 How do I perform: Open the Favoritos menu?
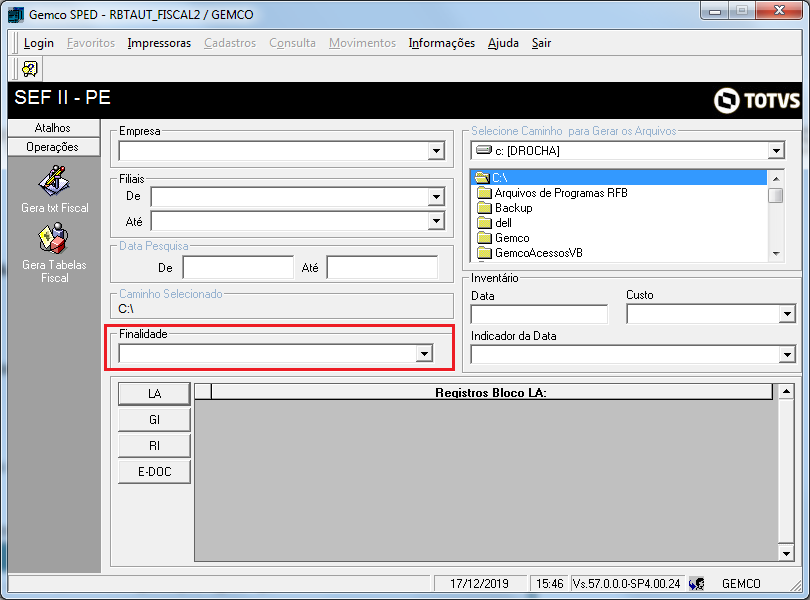coord(91,43)
